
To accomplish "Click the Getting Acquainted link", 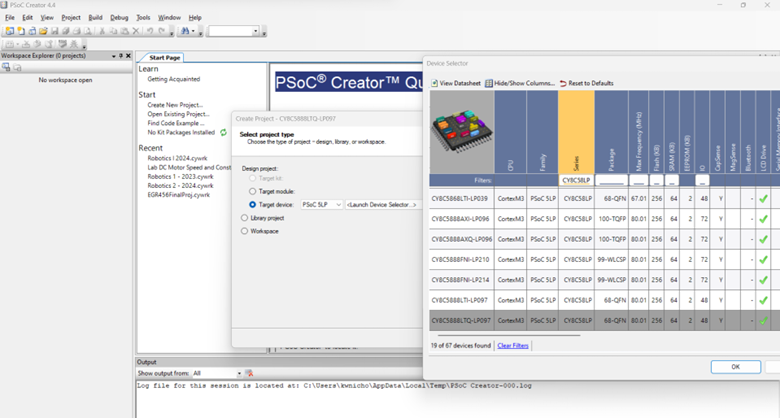I will (174, 79).
